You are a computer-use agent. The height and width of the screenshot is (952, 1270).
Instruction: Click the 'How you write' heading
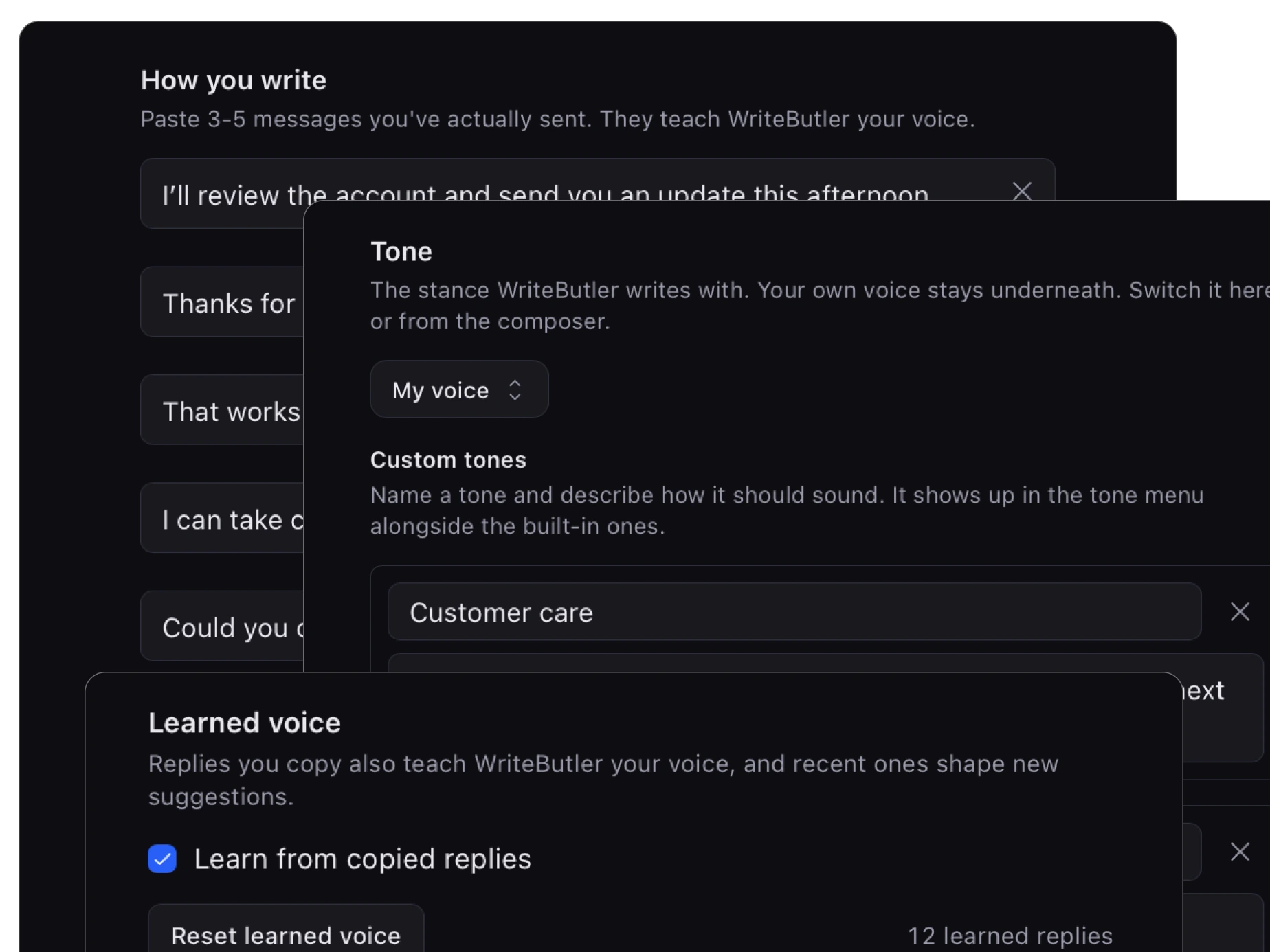pyautogui.click(x=234, y=80)
